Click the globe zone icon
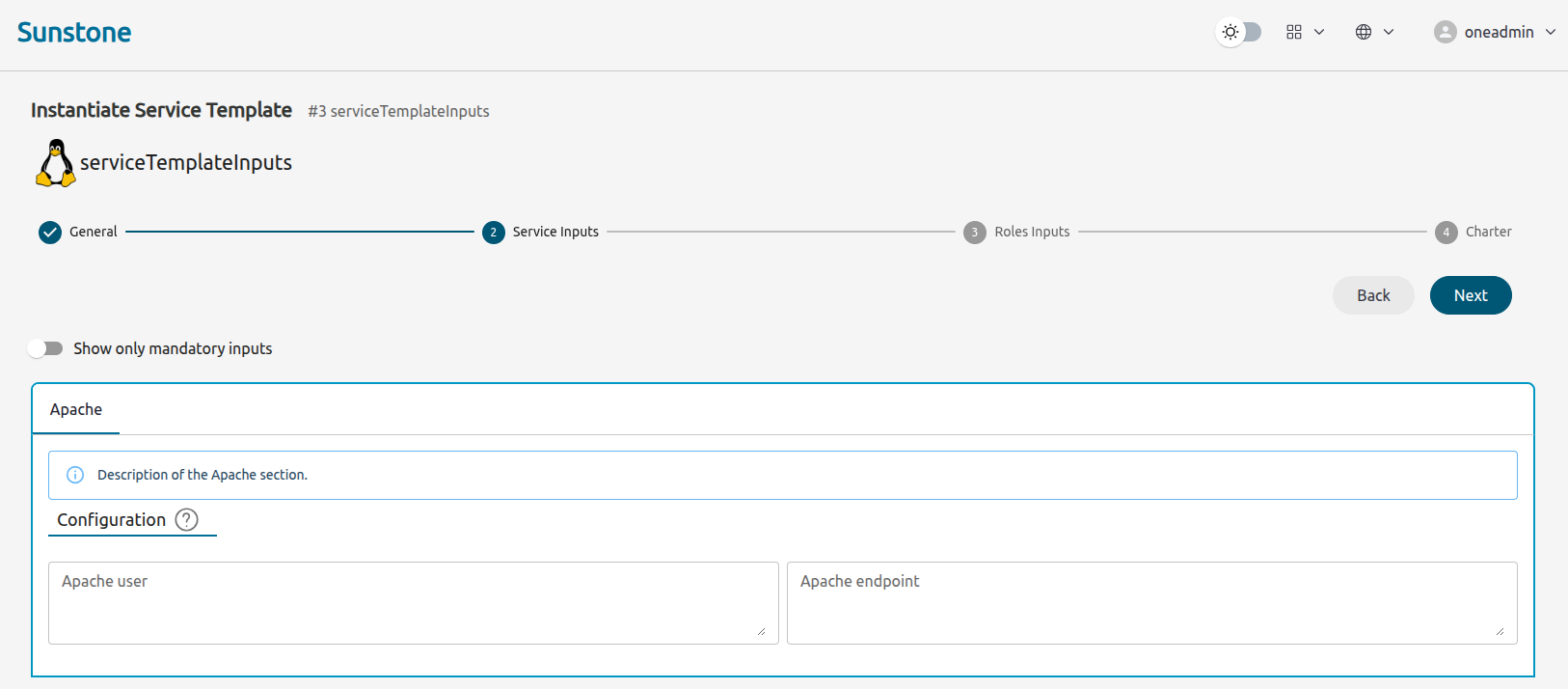1568x689 pixels. click(1364, 32)
